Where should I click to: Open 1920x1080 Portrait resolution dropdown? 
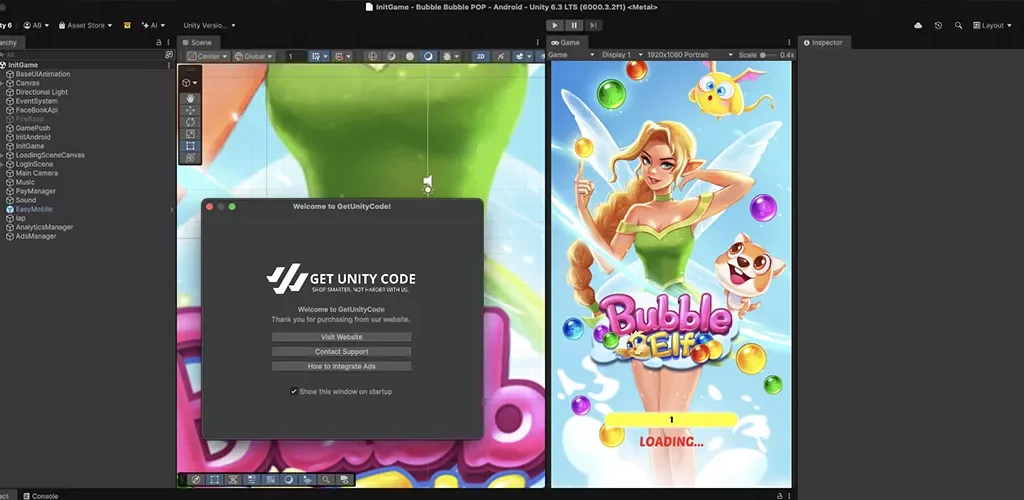click(x=690, y=55)
